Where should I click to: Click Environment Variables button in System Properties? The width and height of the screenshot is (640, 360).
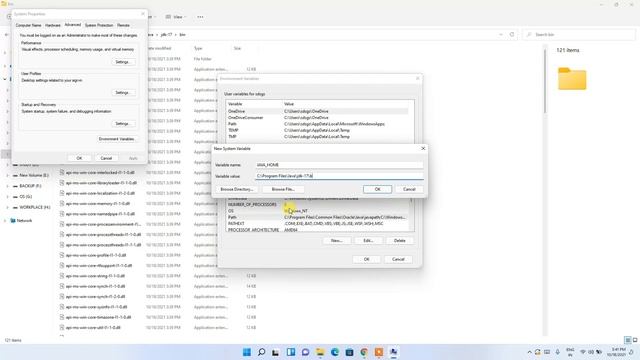pos(117,139)
